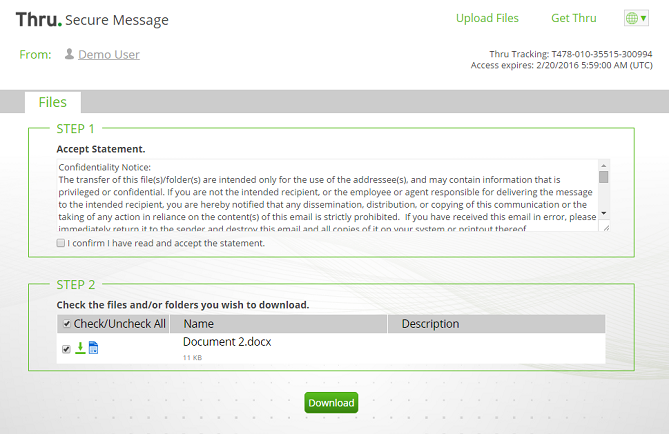The image size is (669, 434).
Task: Click the statement scrollbar down arrow
Action: coord(604,213)
